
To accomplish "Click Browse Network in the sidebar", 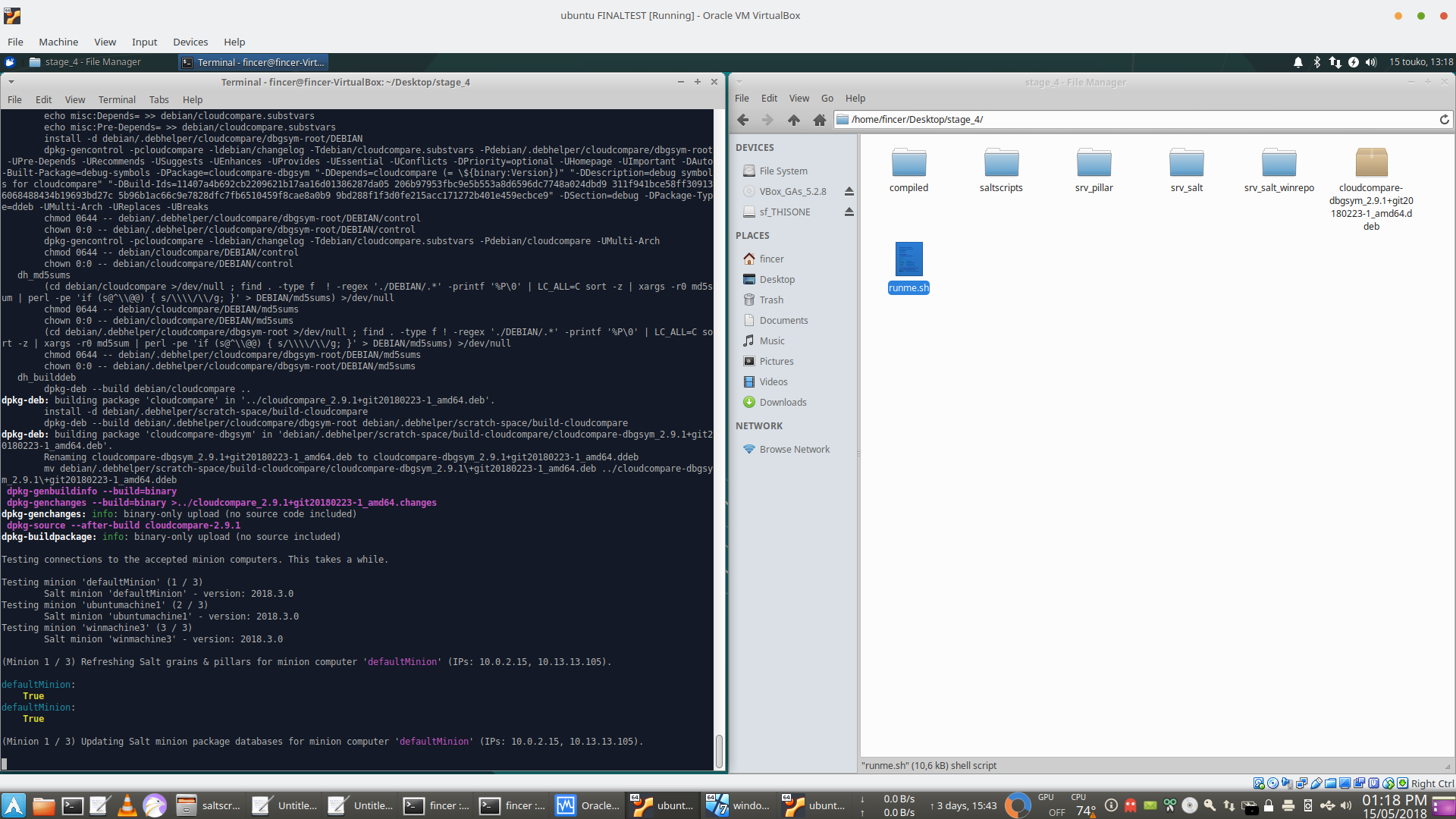I will click(x=794, y=450).
